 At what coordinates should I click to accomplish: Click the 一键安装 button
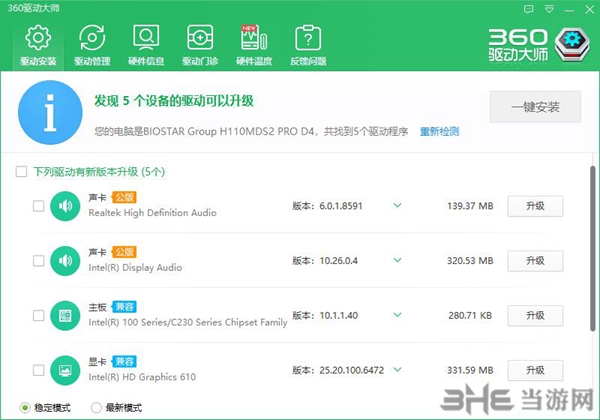(x=535, y=107)
